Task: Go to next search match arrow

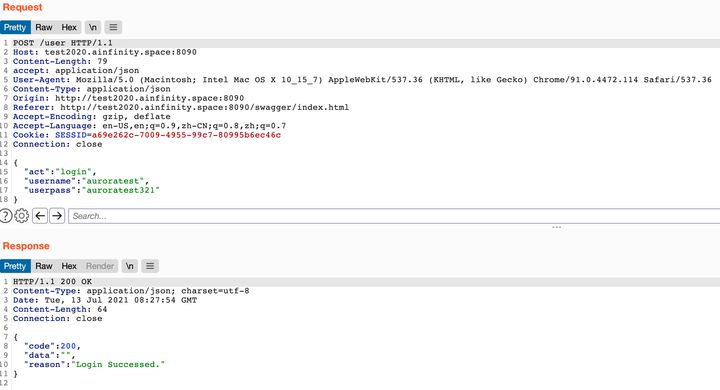Action: (57, 215)
